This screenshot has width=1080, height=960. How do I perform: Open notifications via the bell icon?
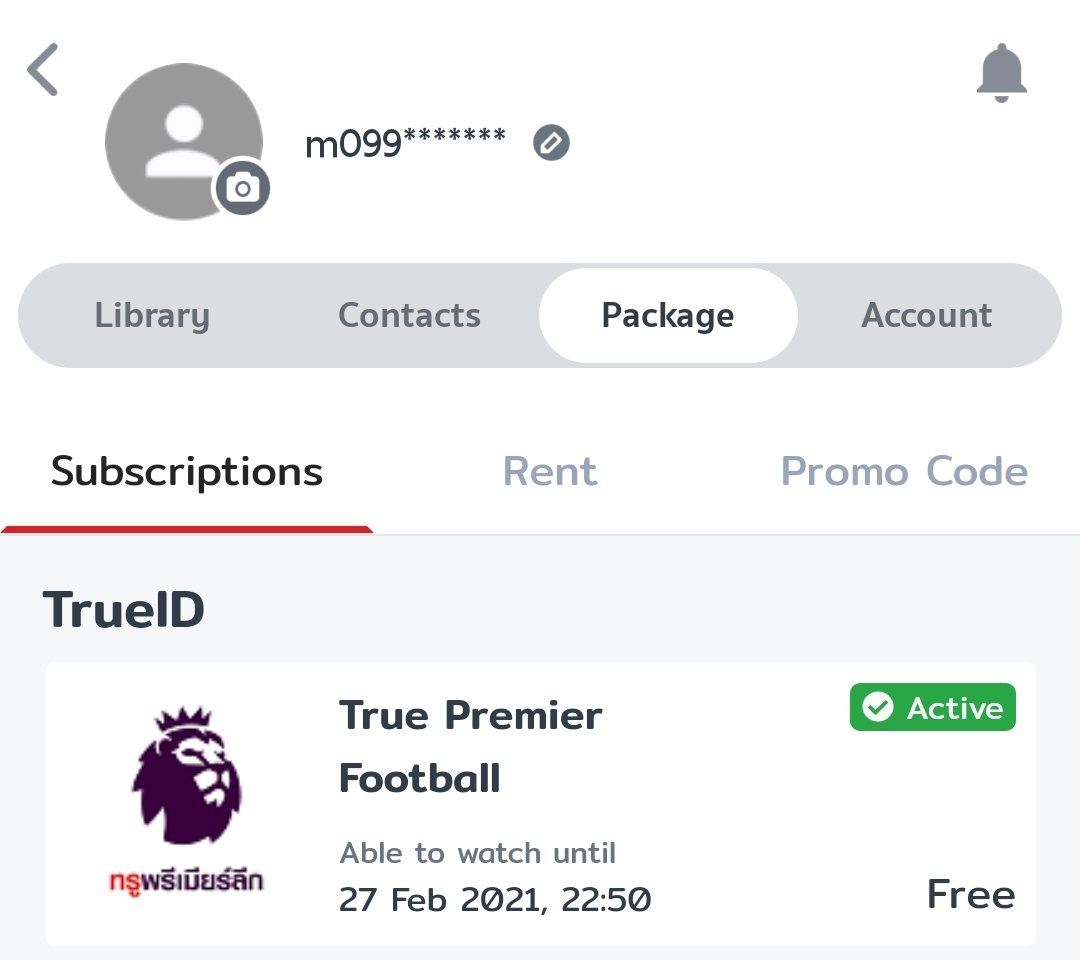click(x=1001, y=73)
